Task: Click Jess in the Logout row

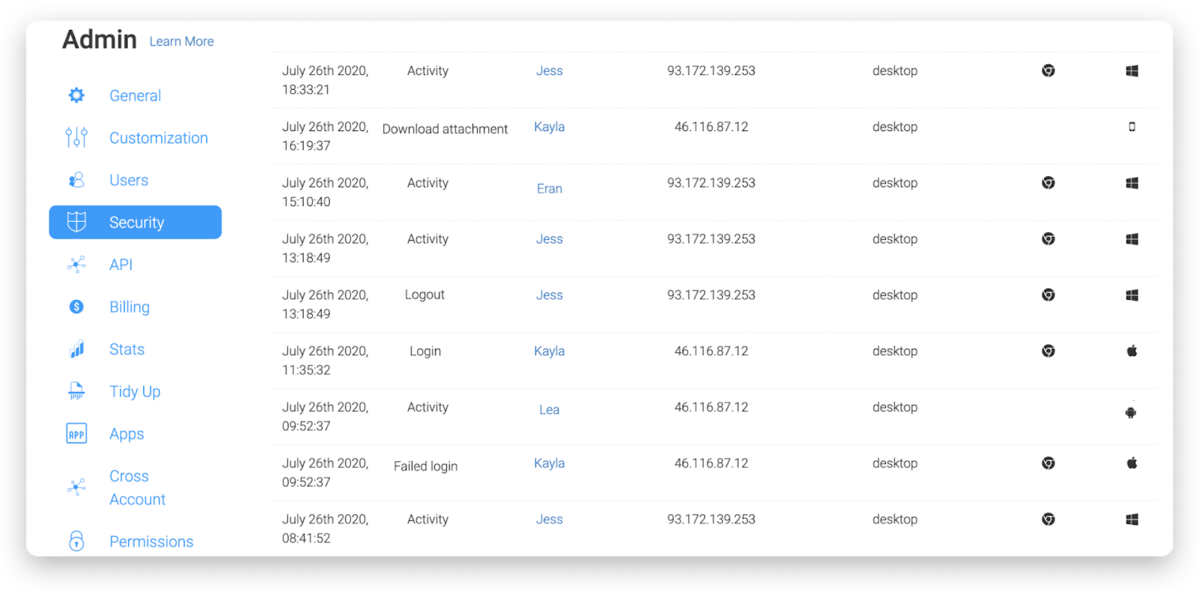Action: pyautogui.click(x=549, y=295)
